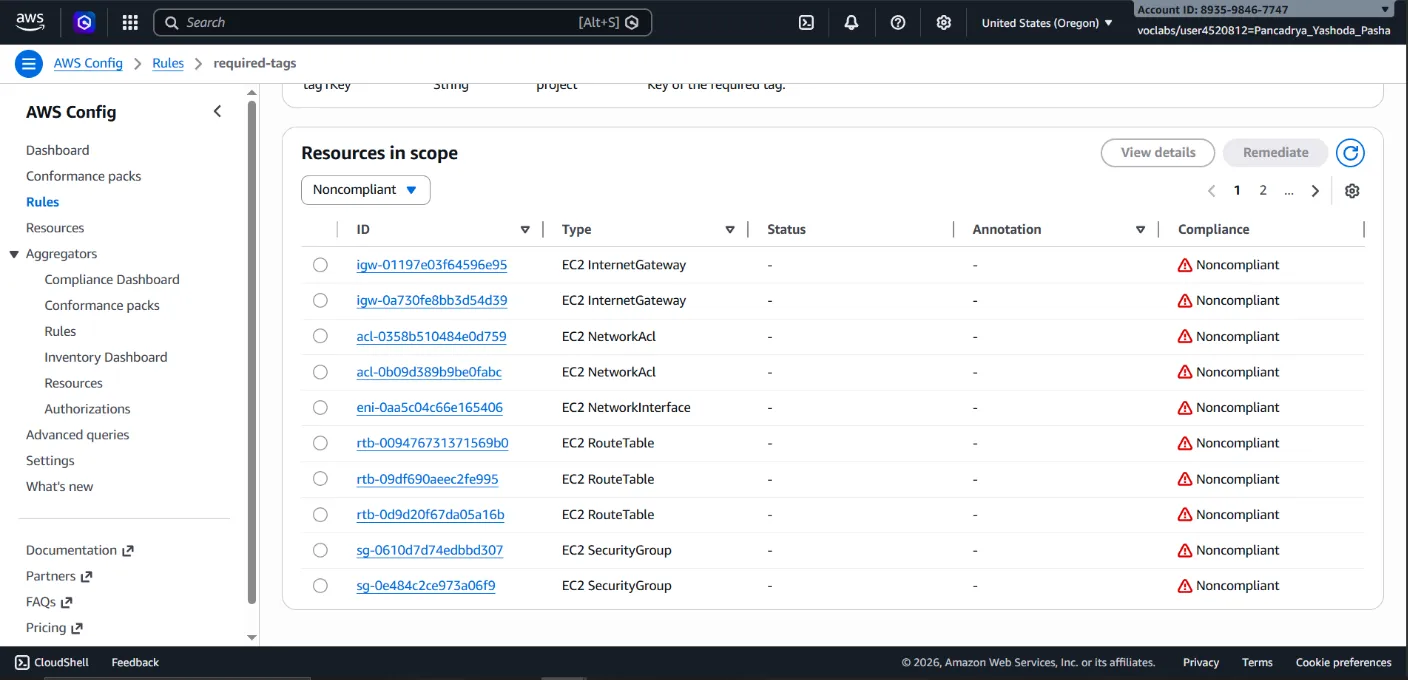1408x680 pixels.
Task: Select the radio for igw-01197e03f64596e95
Action: coord(320,265)
